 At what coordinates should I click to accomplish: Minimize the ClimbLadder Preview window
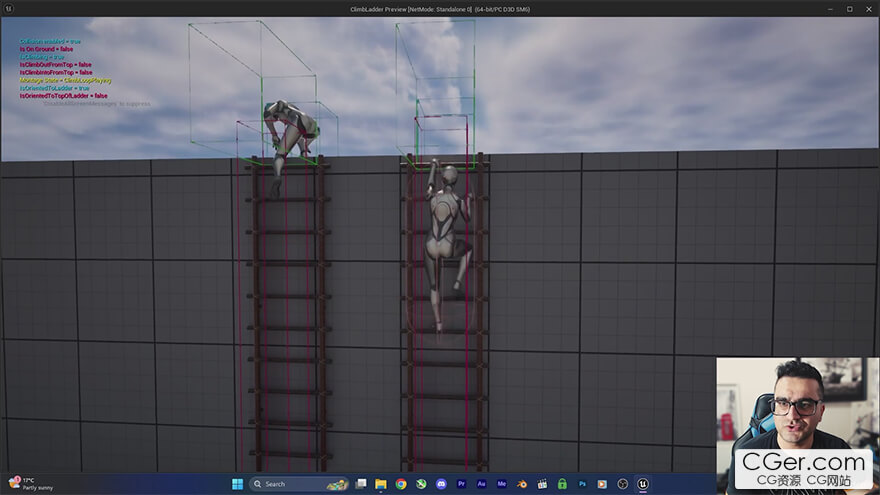(830, 9)
